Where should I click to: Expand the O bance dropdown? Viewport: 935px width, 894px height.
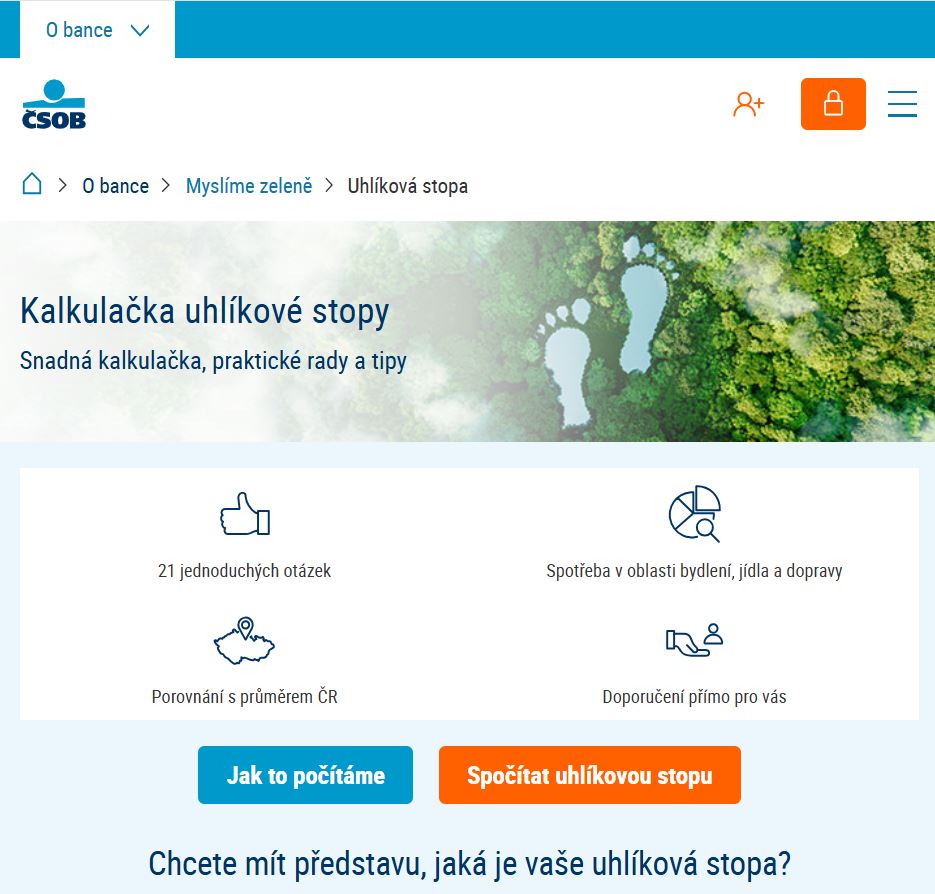pyautogui.click(x=97, y=30)
